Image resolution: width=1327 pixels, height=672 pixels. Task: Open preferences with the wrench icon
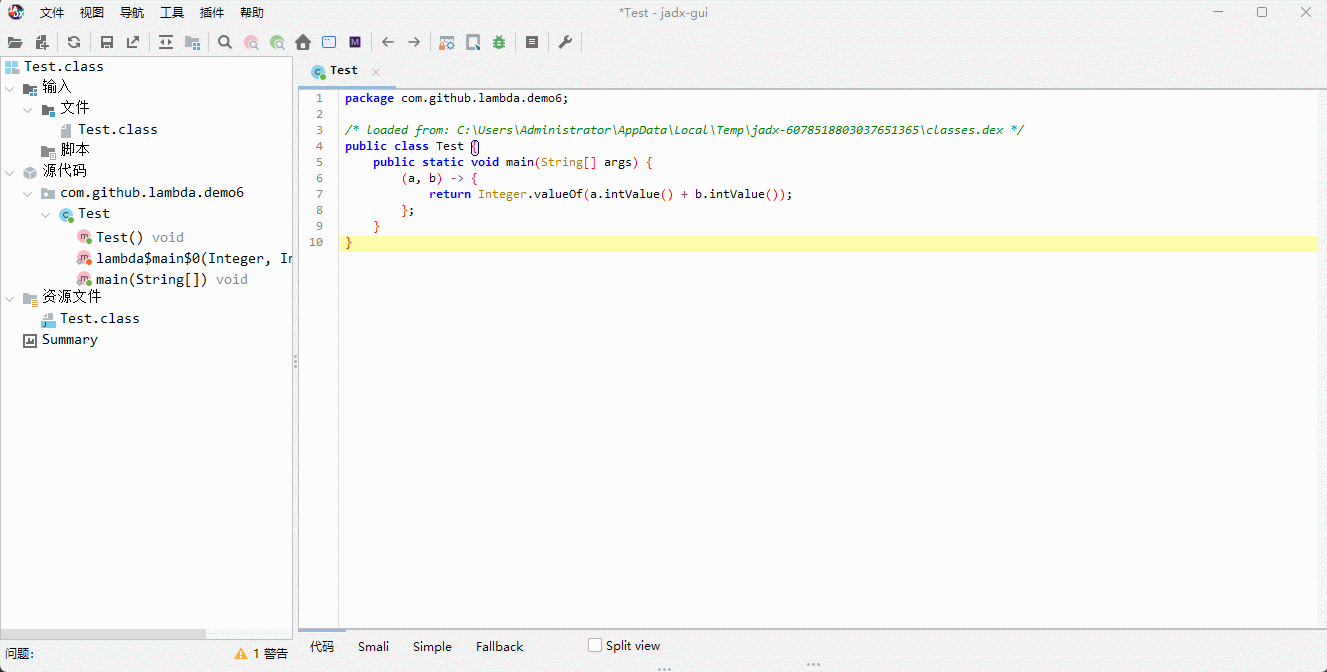coord(565,42)
